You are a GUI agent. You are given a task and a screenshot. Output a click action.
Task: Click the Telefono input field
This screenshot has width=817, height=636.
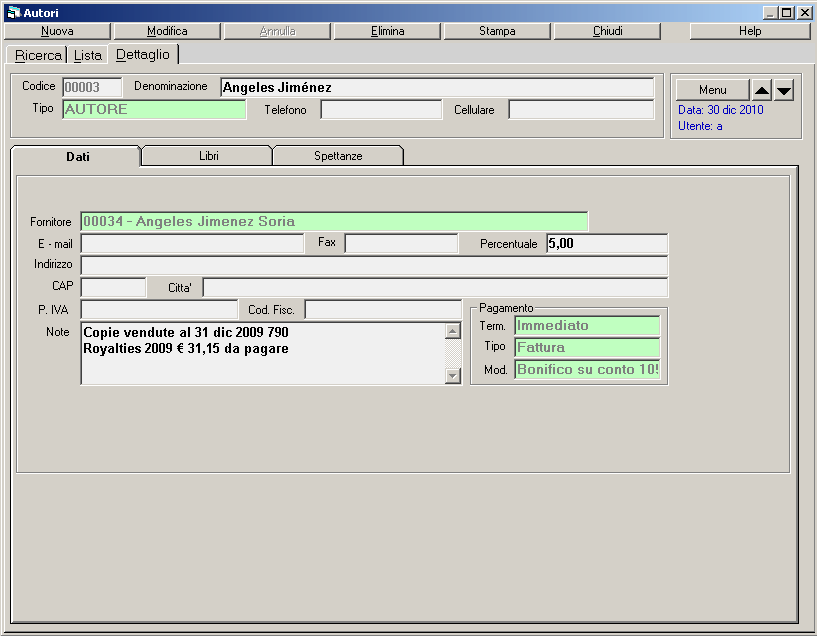(x=381, y=110)
